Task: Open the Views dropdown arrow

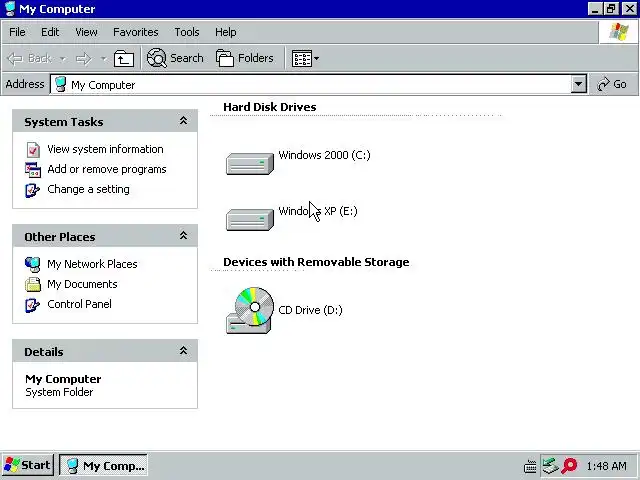Action: coord(317,59)
